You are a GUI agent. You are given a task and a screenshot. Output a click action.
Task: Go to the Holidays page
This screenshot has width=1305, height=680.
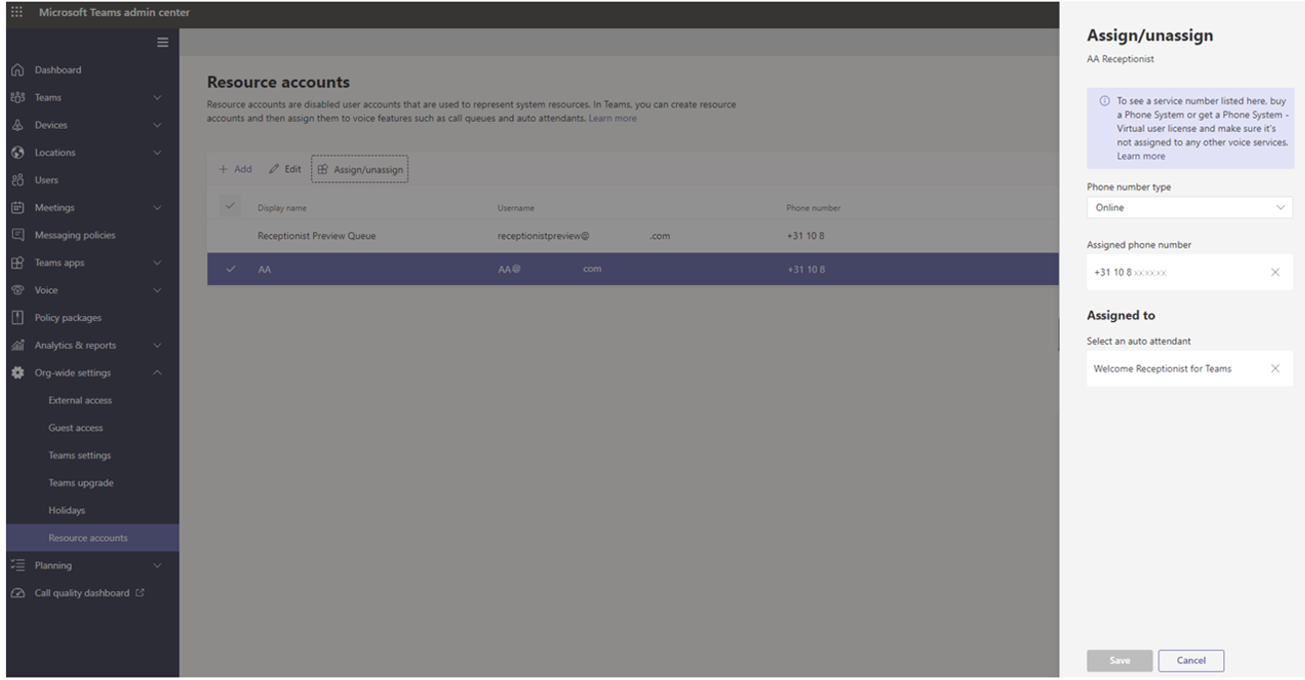pos(67,510)
